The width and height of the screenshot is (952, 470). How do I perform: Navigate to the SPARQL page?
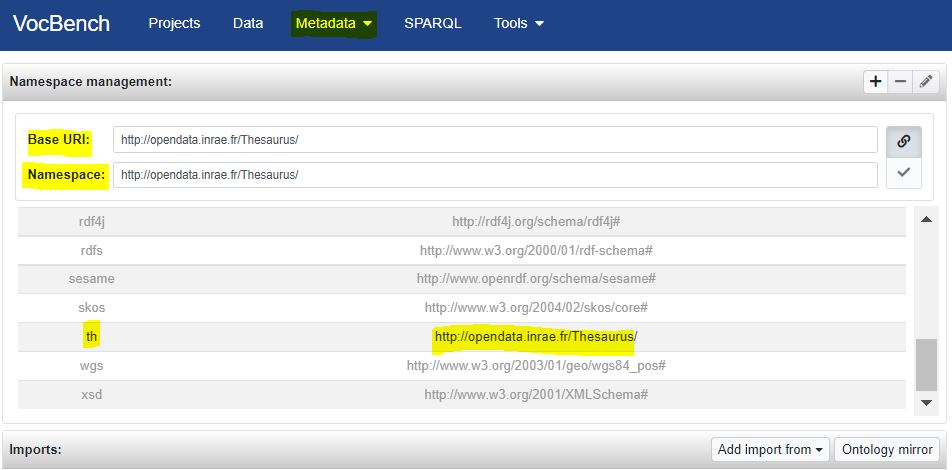[x=432, y=23]
